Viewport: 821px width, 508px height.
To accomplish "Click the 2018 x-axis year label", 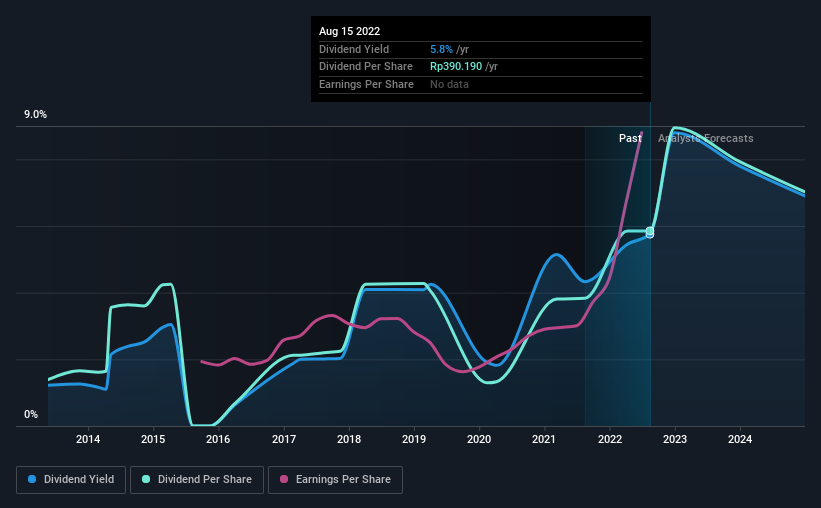I will (x=349, y=440).
